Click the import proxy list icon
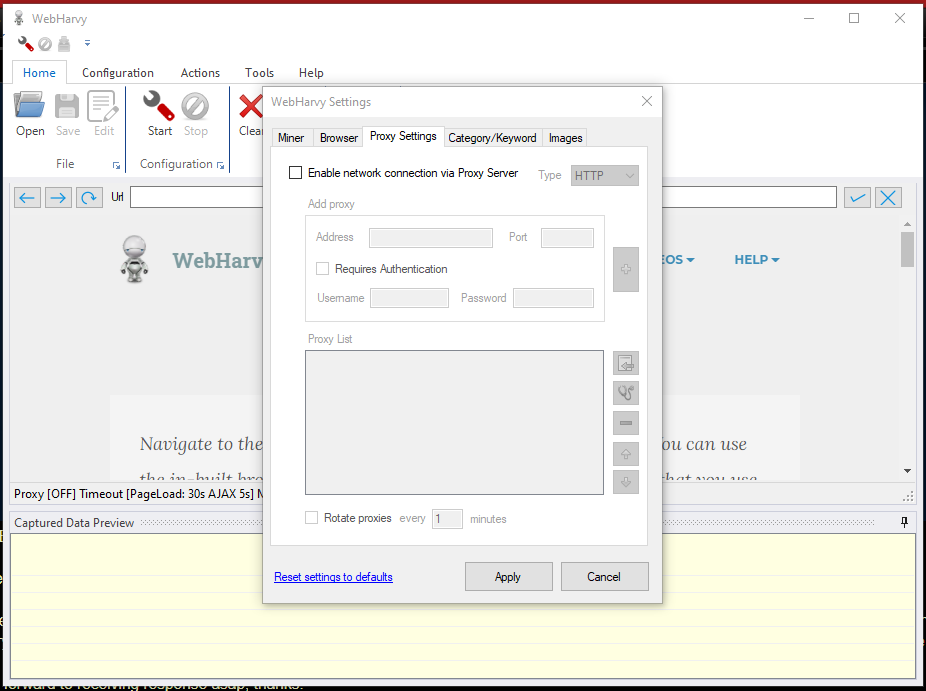926x691 pixels. [x=626, y=363]
